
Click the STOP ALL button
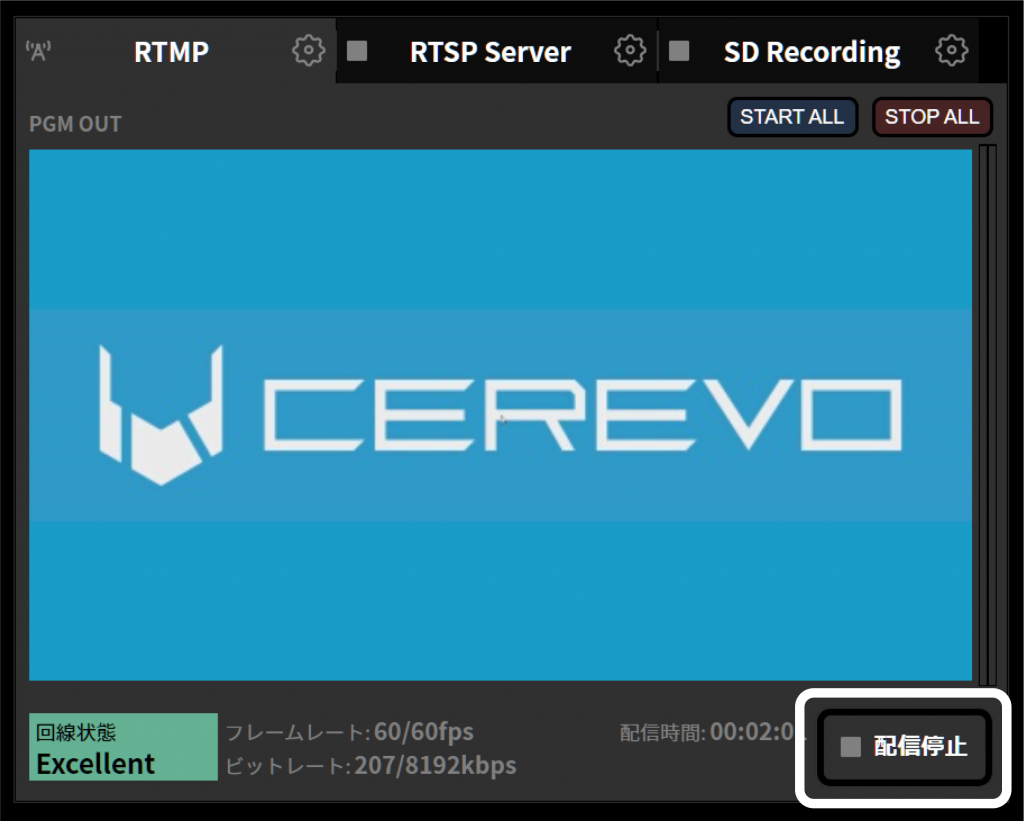(x=932, y=117)
